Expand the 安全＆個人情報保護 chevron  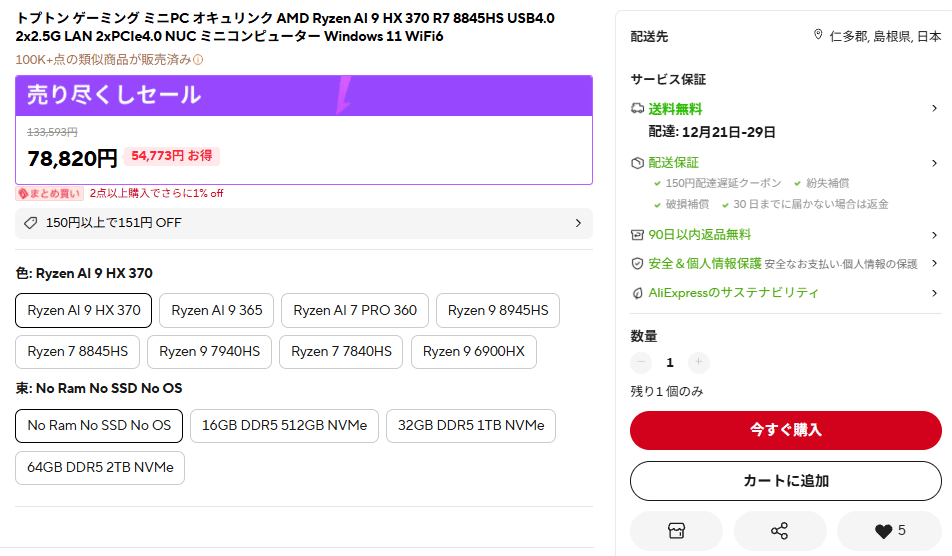click(x=934, y=263)
